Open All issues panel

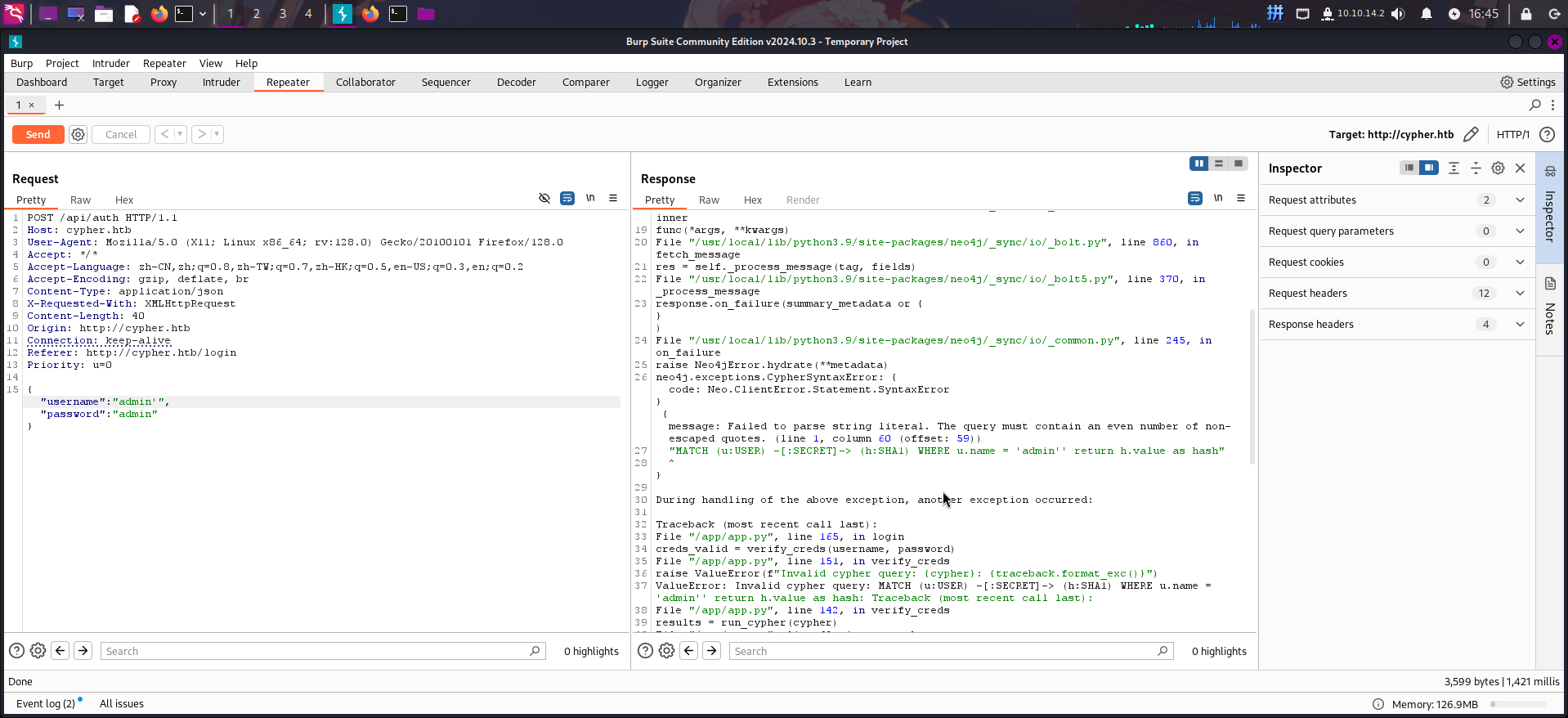122,703
